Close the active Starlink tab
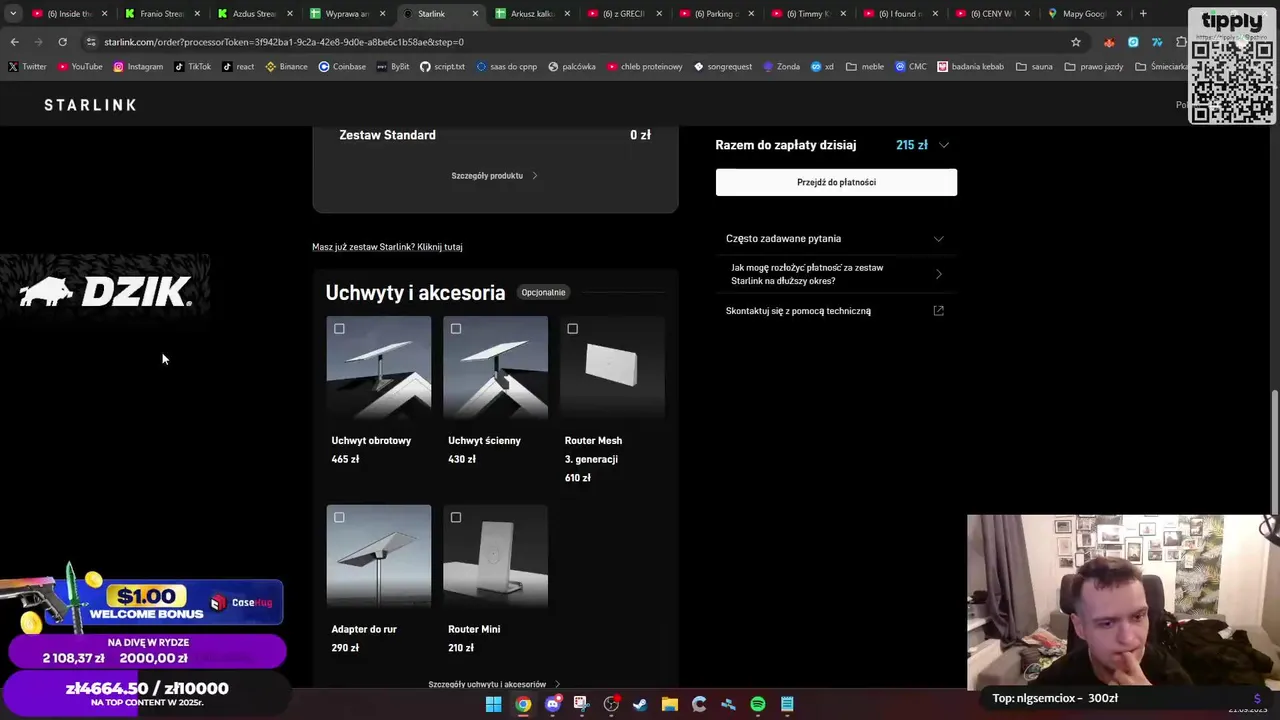The image size is (1280, 720). click(475, 14)
